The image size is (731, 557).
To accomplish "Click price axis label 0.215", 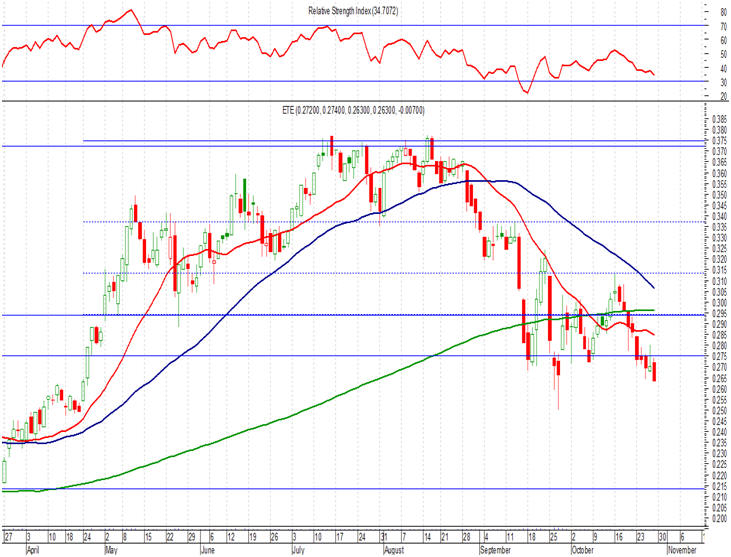I will coord(721,486).
